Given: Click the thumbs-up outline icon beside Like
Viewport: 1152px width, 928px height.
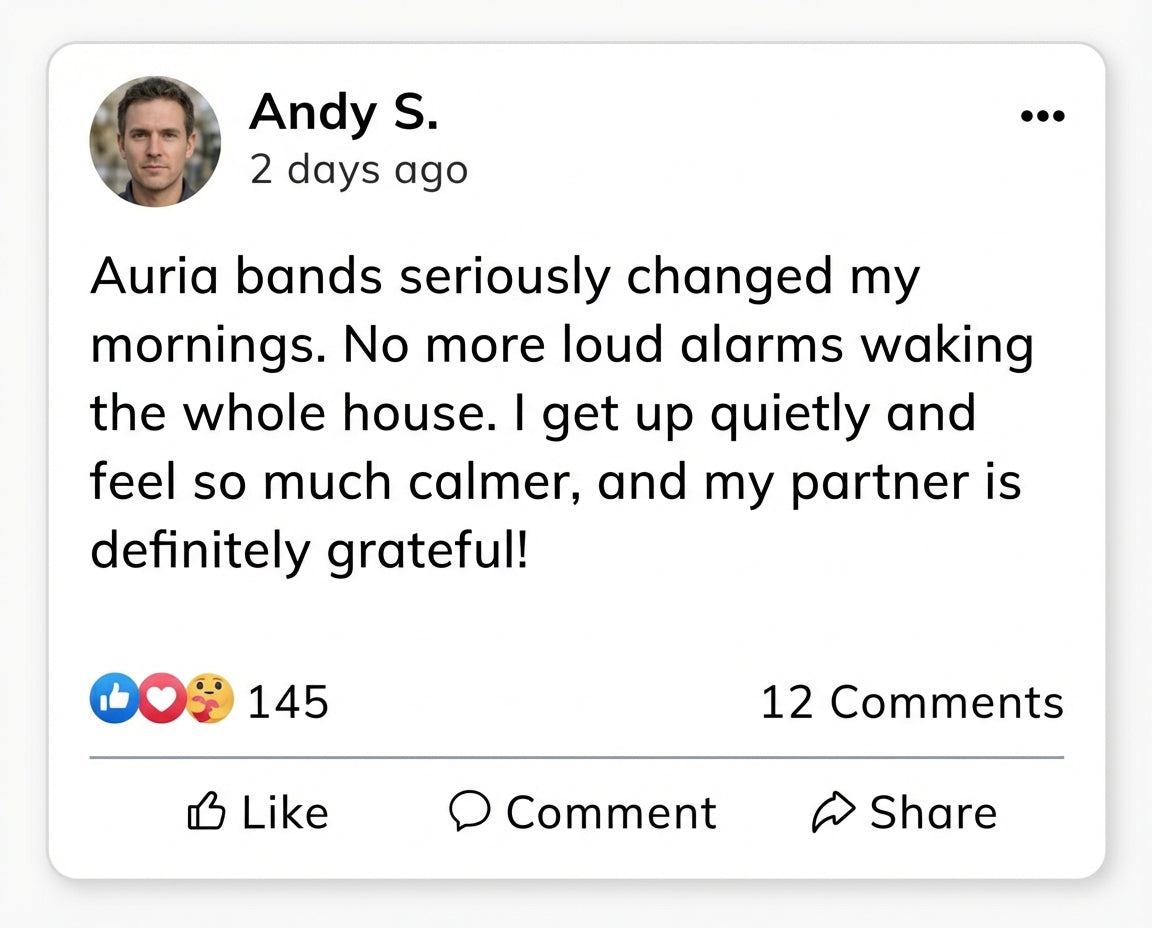Looking at the screenshot, I should tap(207, 811).
